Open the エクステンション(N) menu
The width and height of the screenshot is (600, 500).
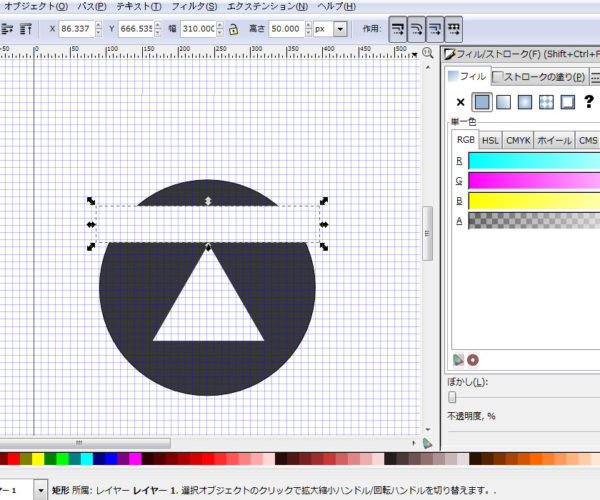pos(267,7)
